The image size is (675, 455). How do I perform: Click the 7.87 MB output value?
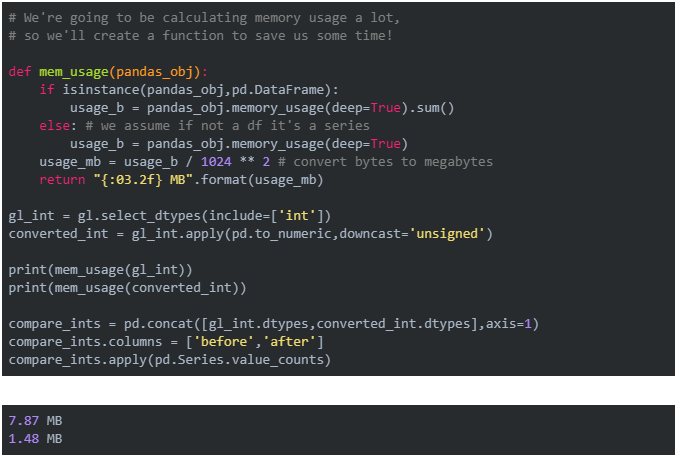(35, 421)
